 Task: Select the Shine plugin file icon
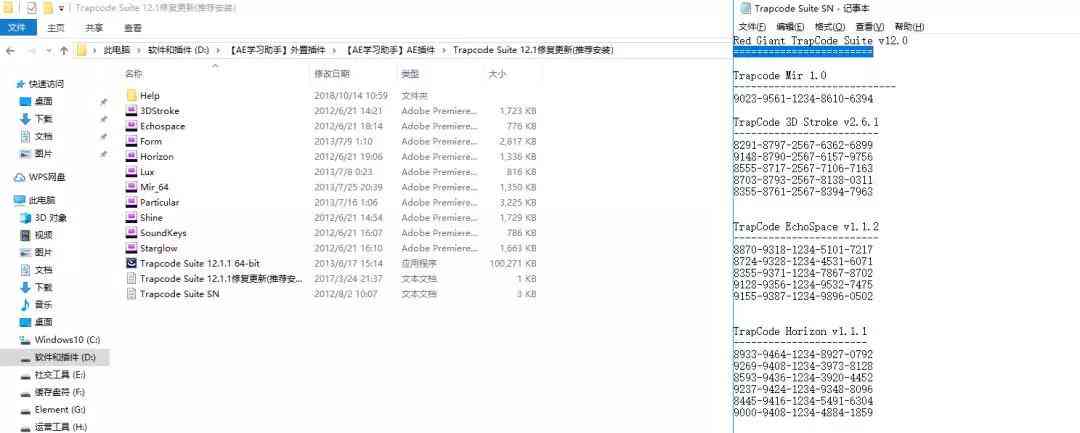[x=132, y=218]
